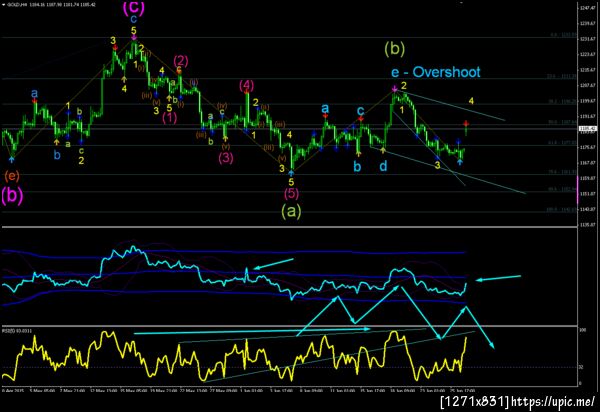Click the 32 level on the RSI scale
The width and height of the screenshot is (600, 412).
click(581, 367)
